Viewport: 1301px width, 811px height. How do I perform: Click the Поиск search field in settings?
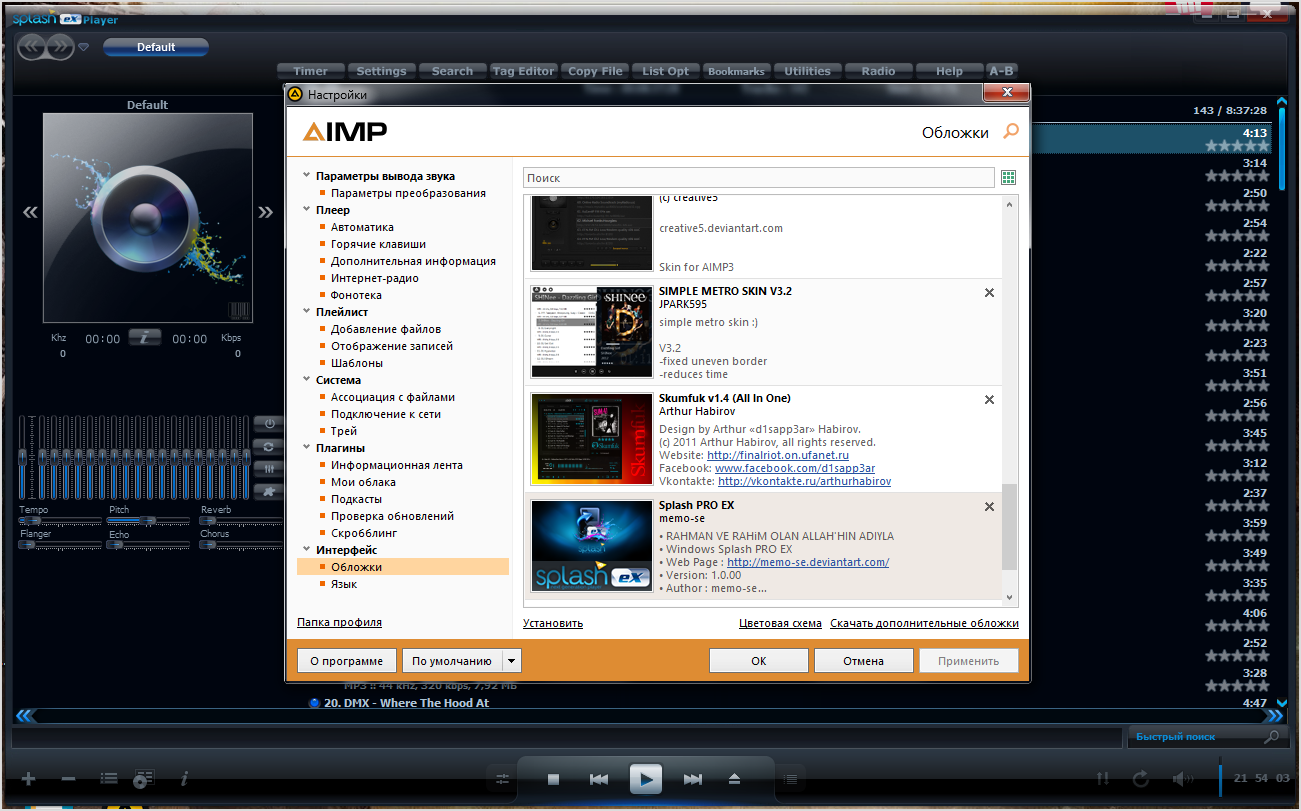759,177
